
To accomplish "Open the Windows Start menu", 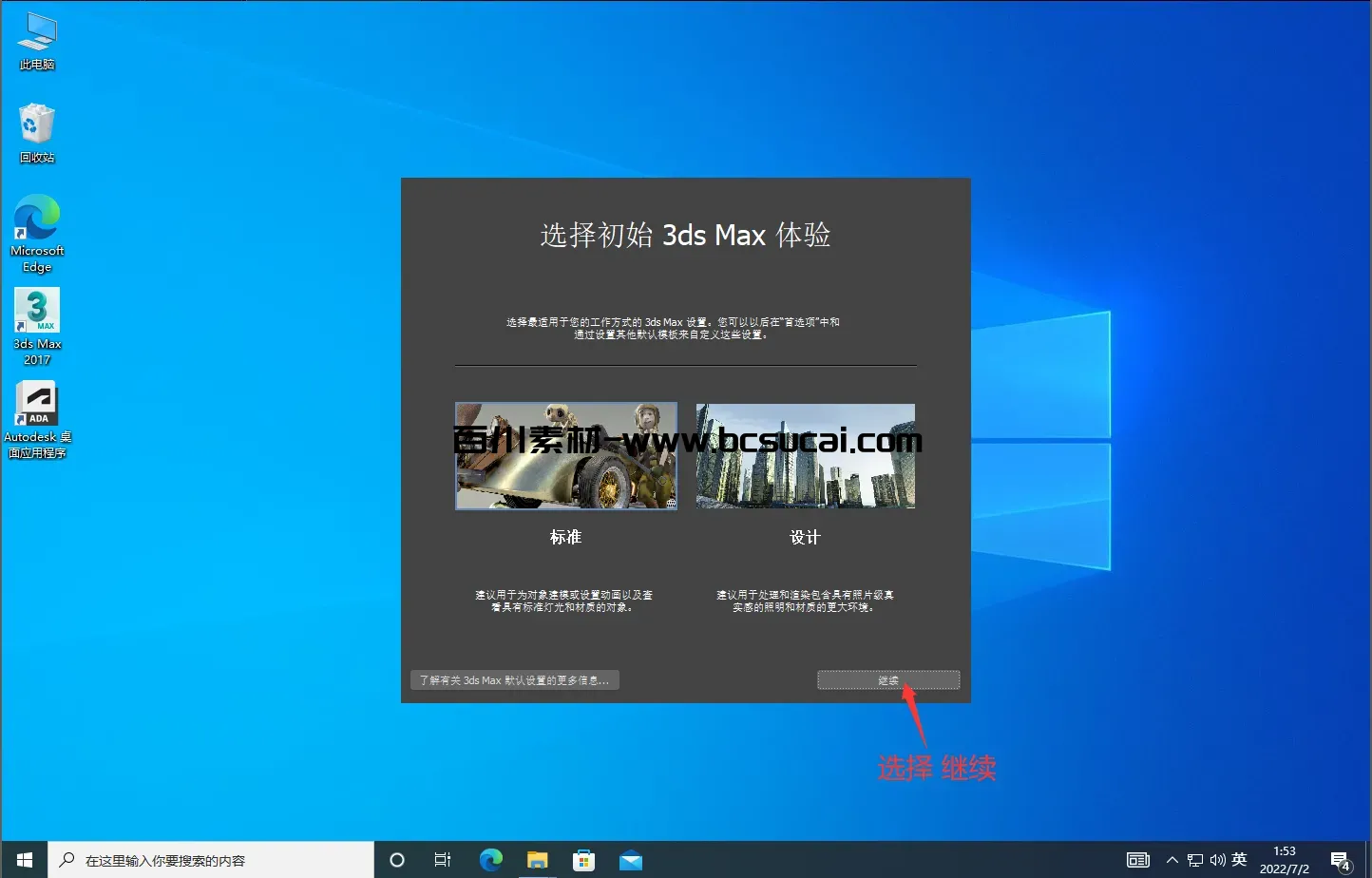I will [x=24, y=860].
